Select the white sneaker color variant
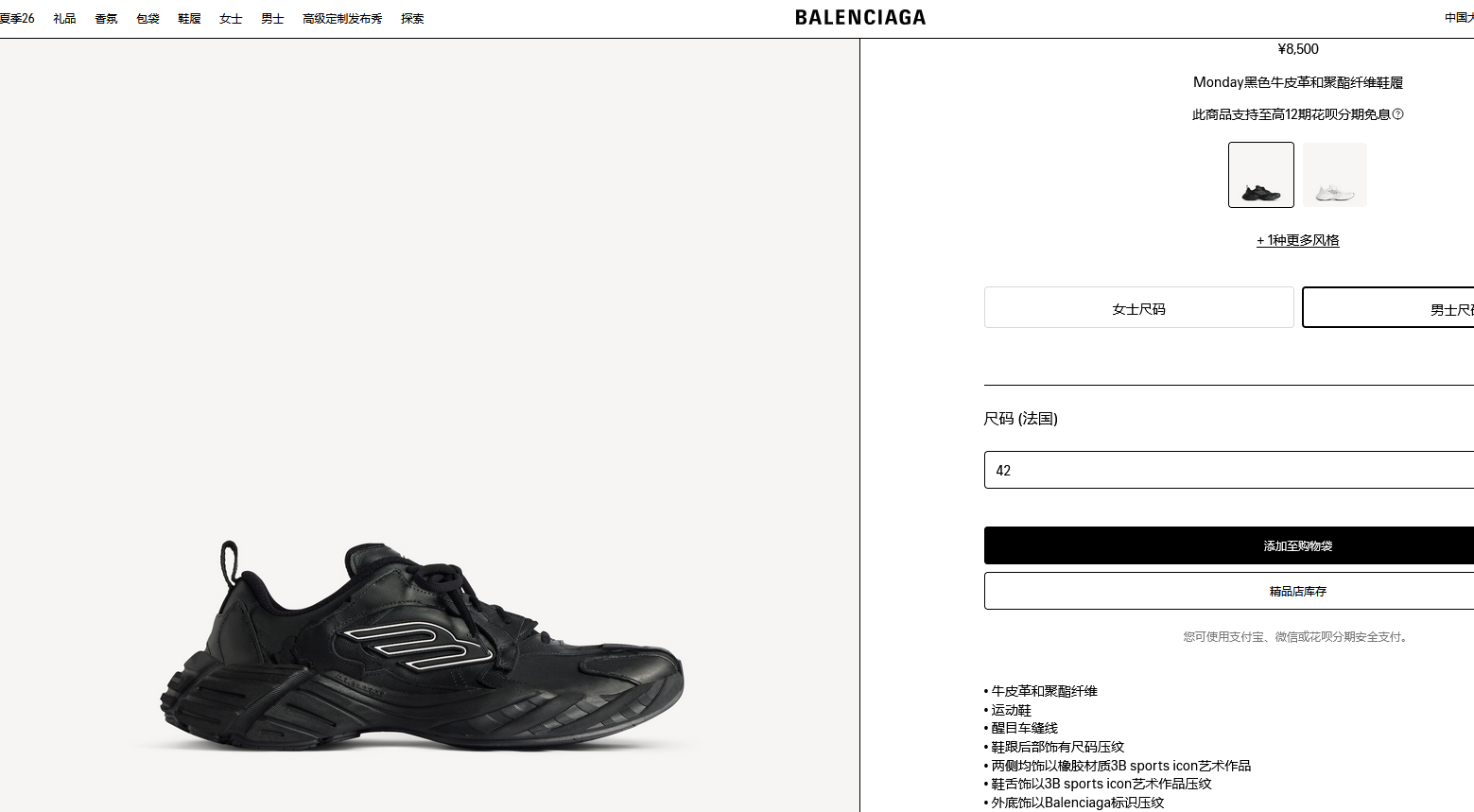The width and height of the screenshot is (1474, 812). click(1335, 175)
